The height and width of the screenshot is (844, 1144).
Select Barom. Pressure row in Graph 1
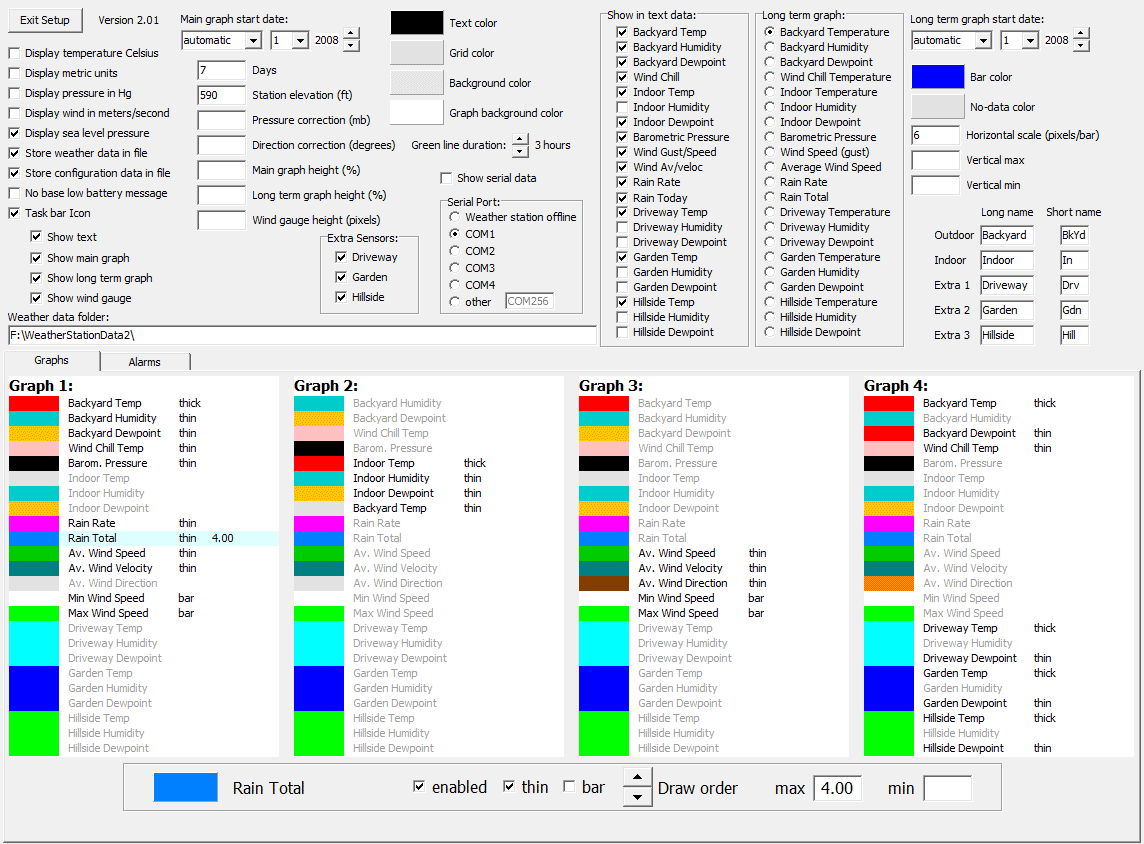[x=144, y=463]
